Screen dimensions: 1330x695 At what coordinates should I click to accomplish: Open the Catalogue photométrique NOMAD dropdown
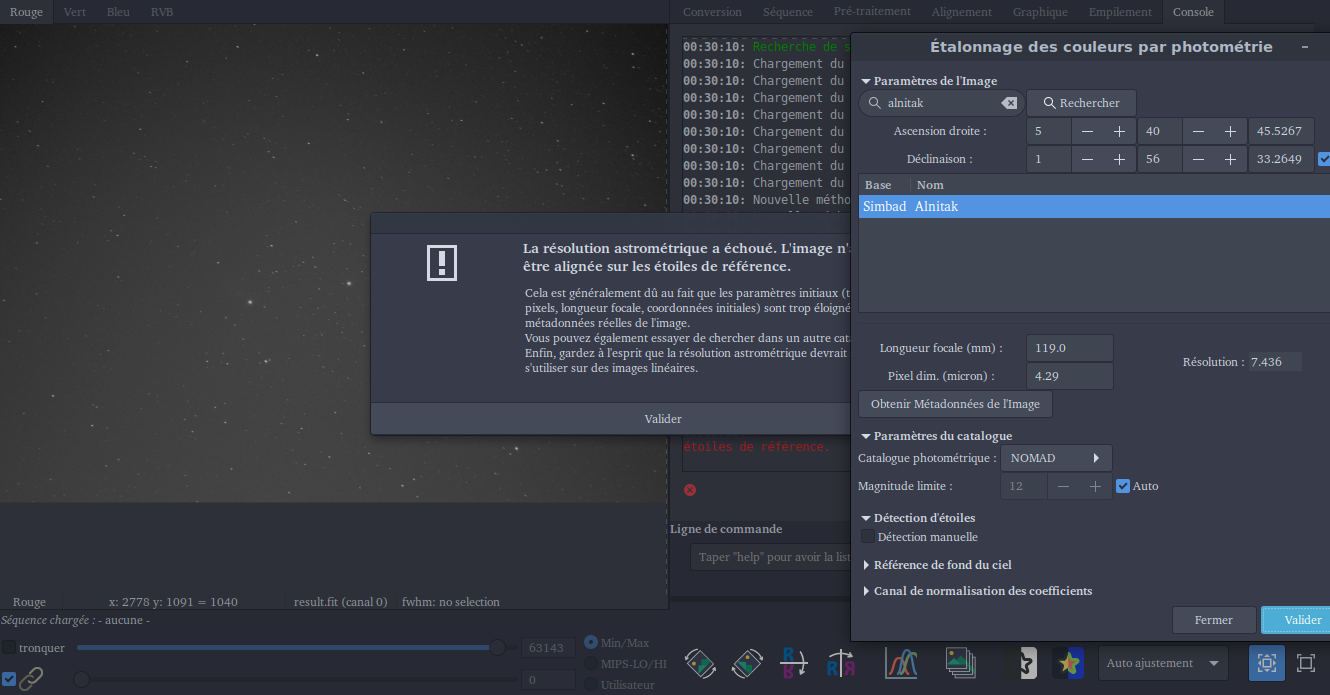click(1055, 458)
